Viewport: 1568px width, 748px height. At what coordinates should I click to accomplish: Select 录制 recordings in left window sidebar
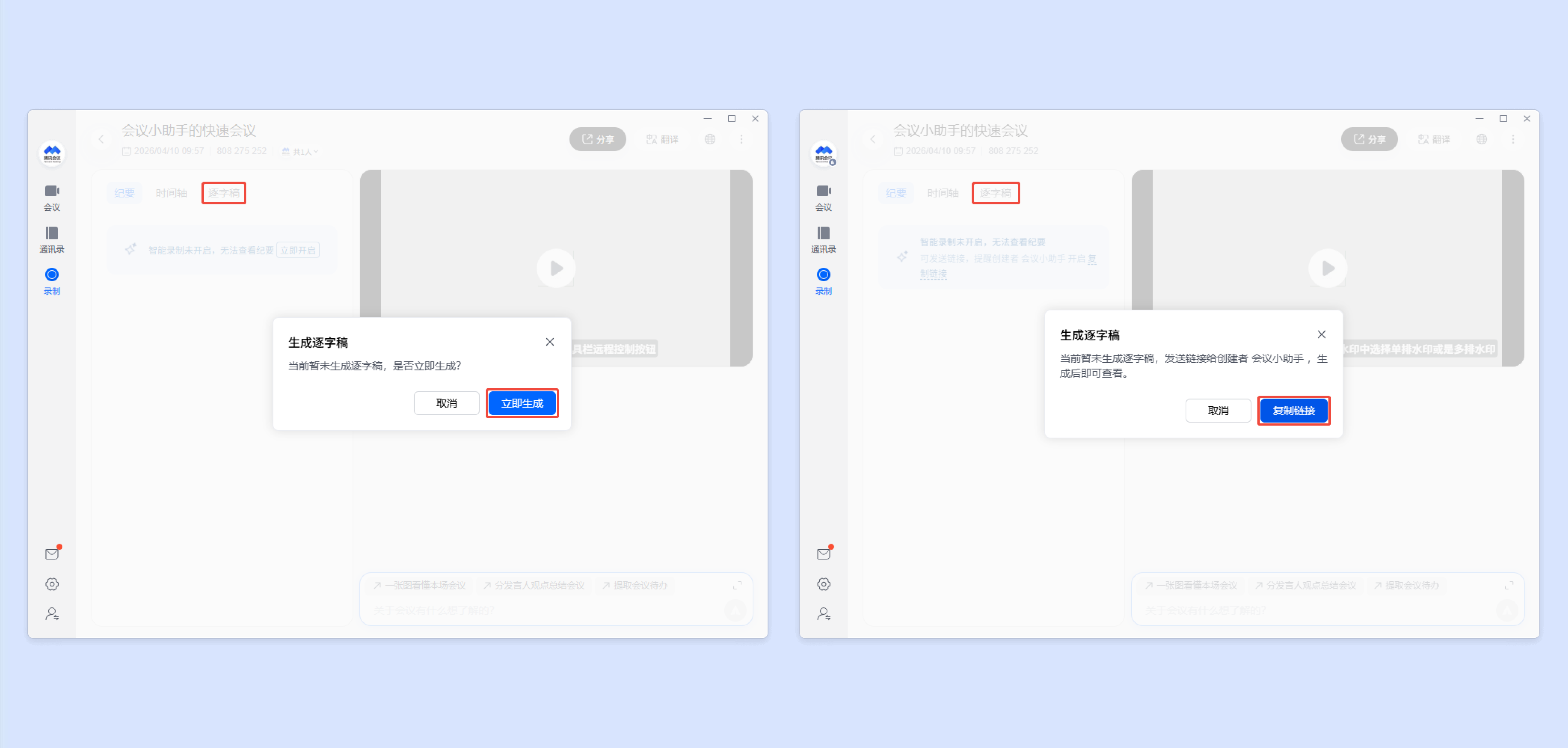point(52,282)
